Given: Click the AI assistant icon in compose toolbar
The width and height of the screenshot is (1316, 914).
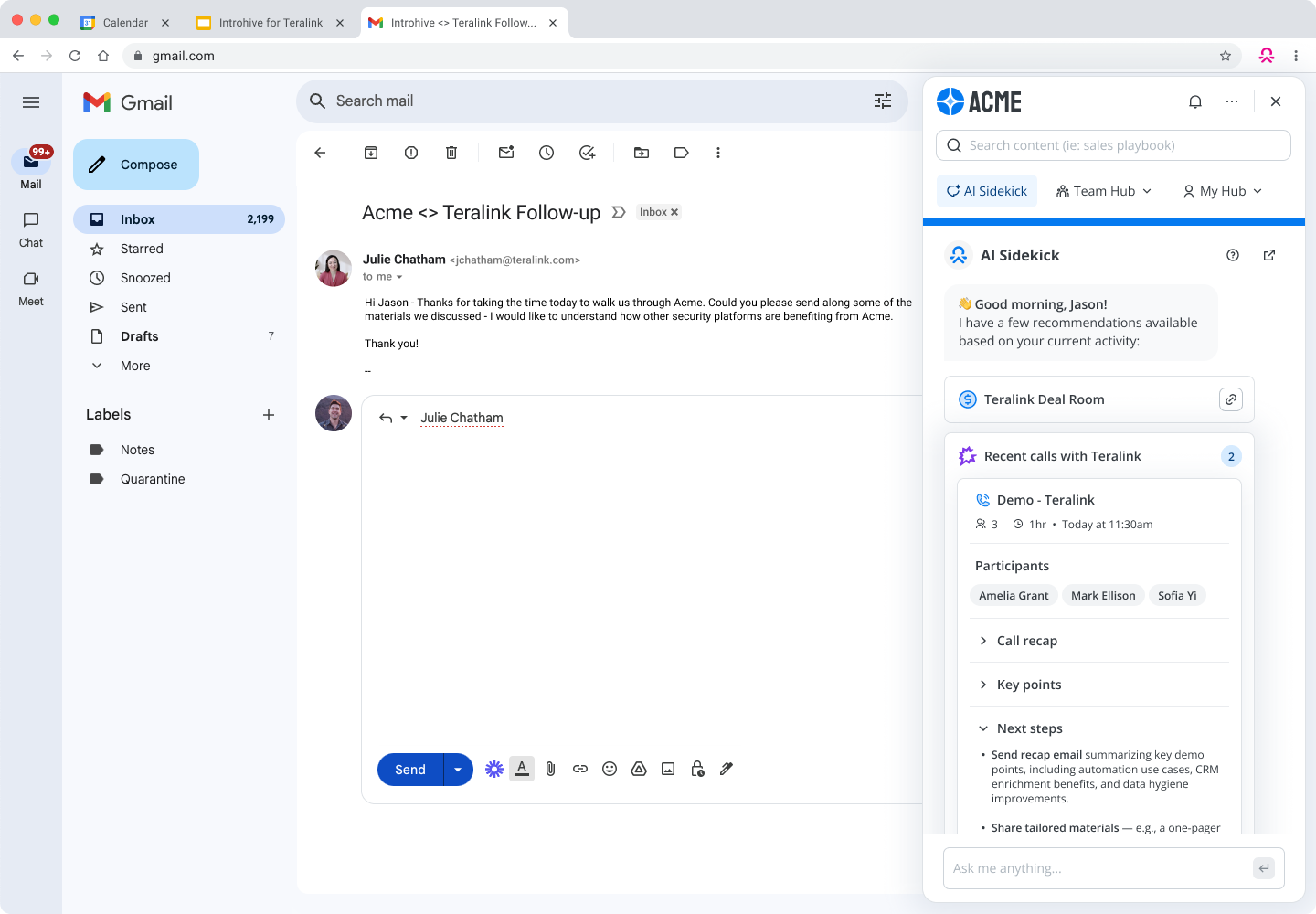Looking at the screenshot, I should pyautogui.click(x=494, y=770).
